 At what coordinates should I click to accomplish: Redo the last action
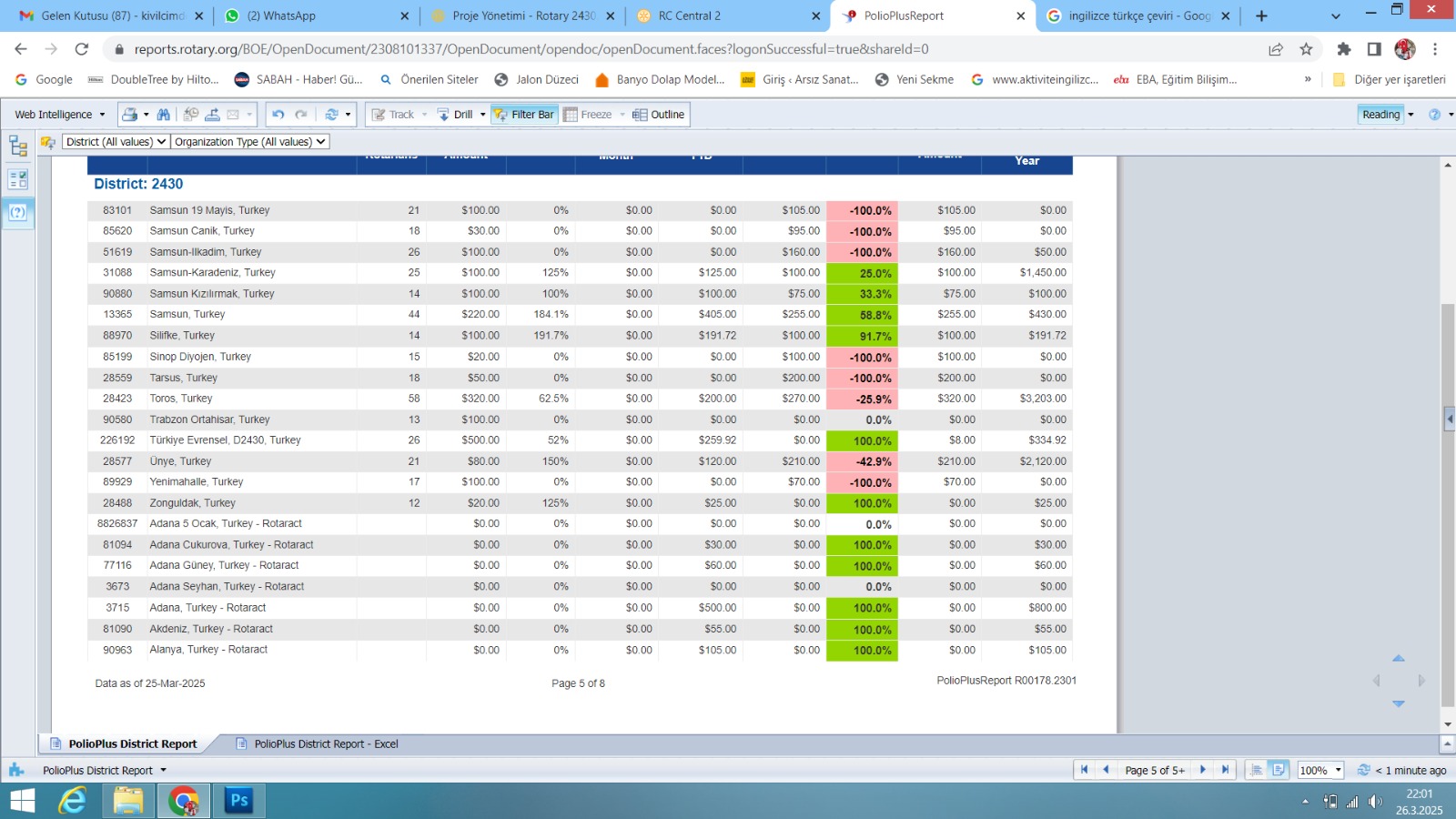[x=301, y=115]
